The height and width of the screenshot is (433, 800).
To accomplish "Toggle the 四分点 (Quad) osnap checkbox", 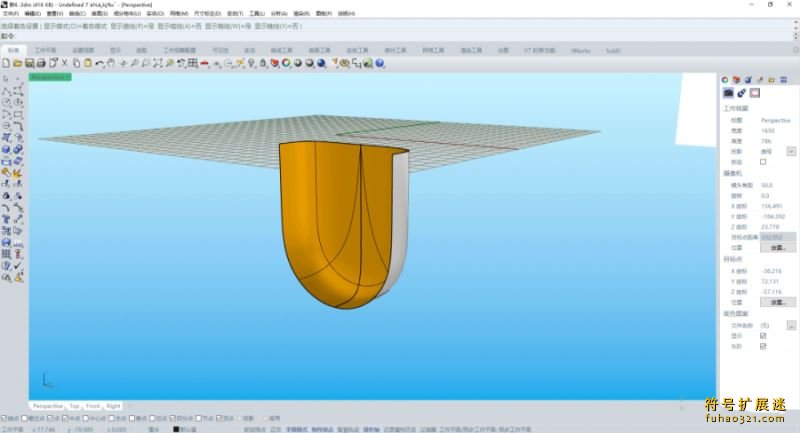I will click(172, 419).
